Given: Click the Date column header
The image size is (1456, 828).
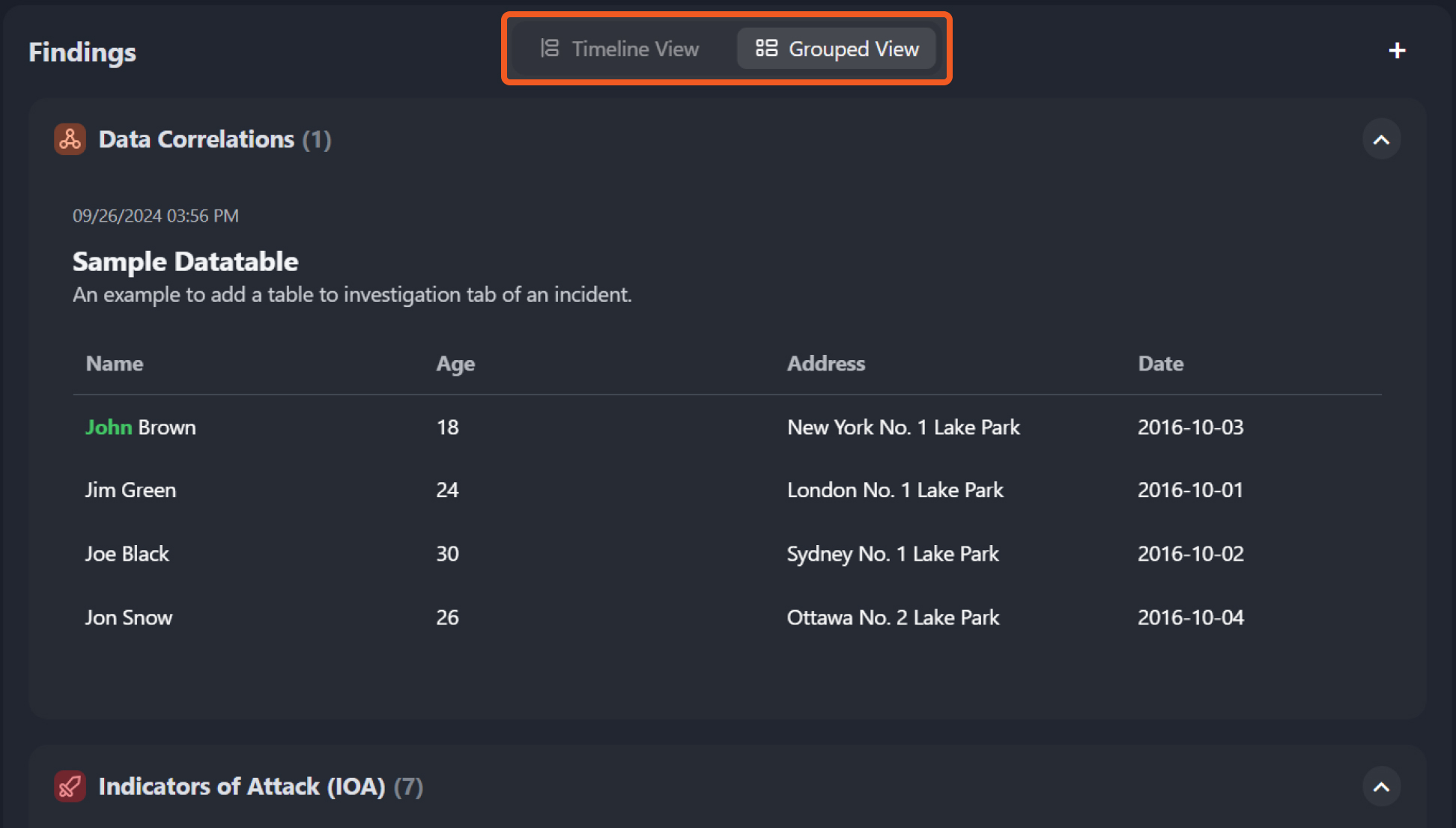Looking at the screenshot, I should (1160, 364).
